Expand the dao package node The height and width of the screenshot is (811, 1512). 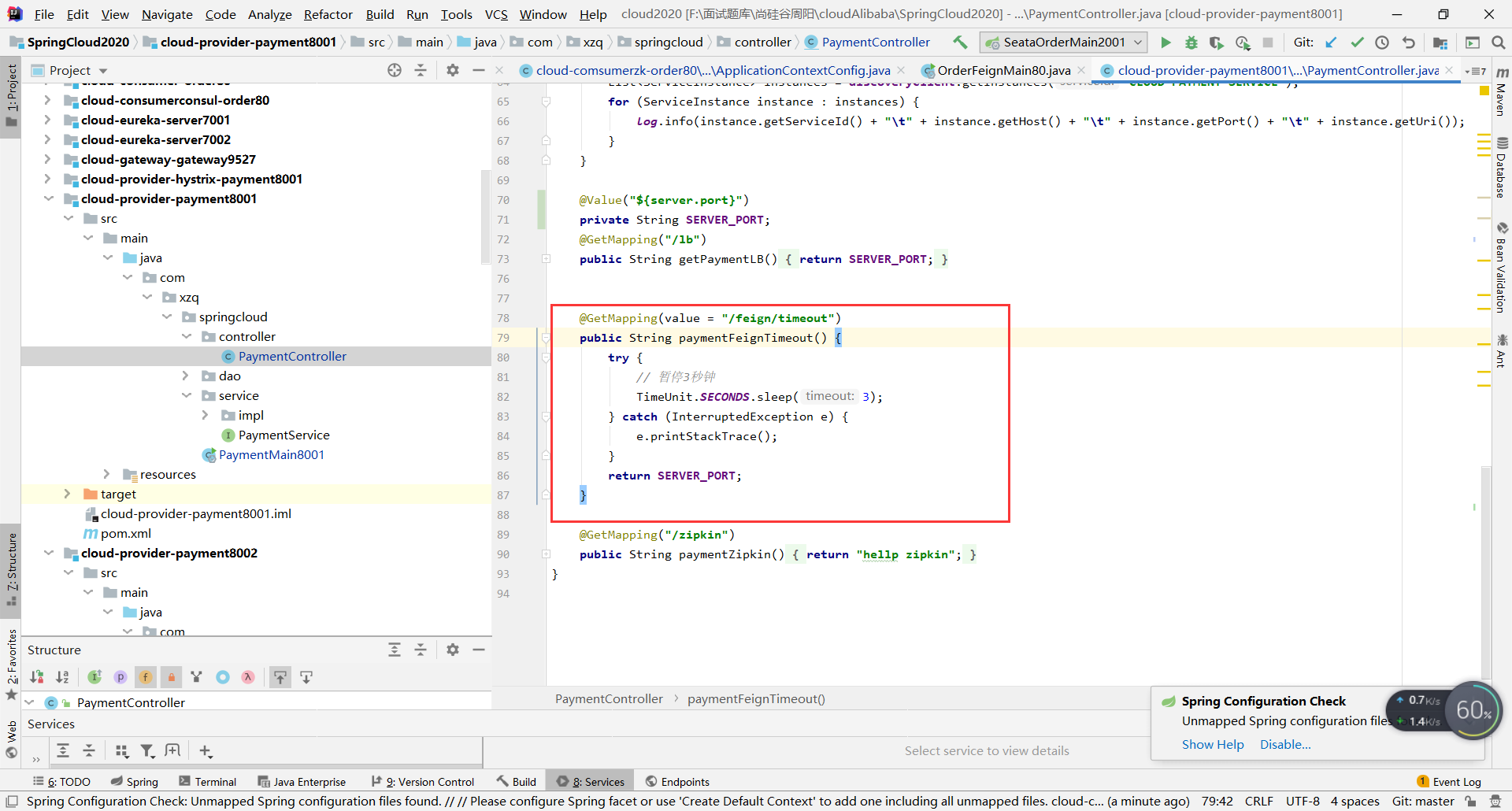(x=186, y=376)
